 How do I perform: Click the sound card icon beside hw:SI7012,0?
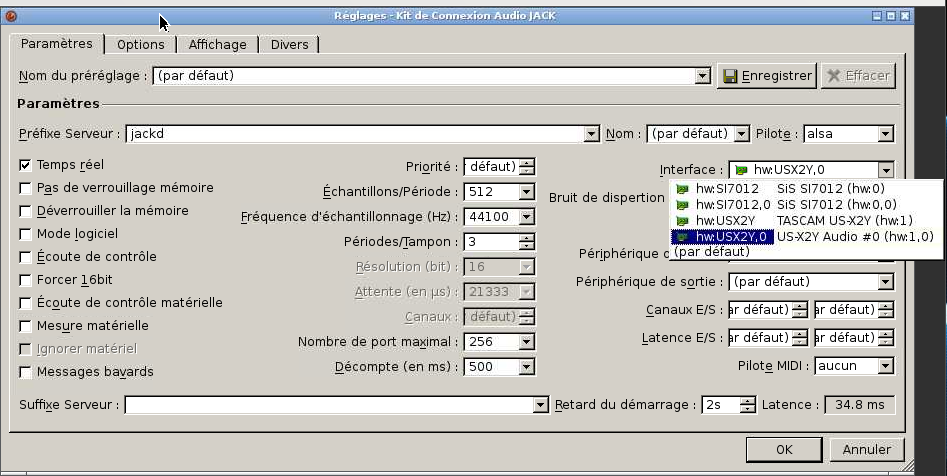(x=682, y=205)
